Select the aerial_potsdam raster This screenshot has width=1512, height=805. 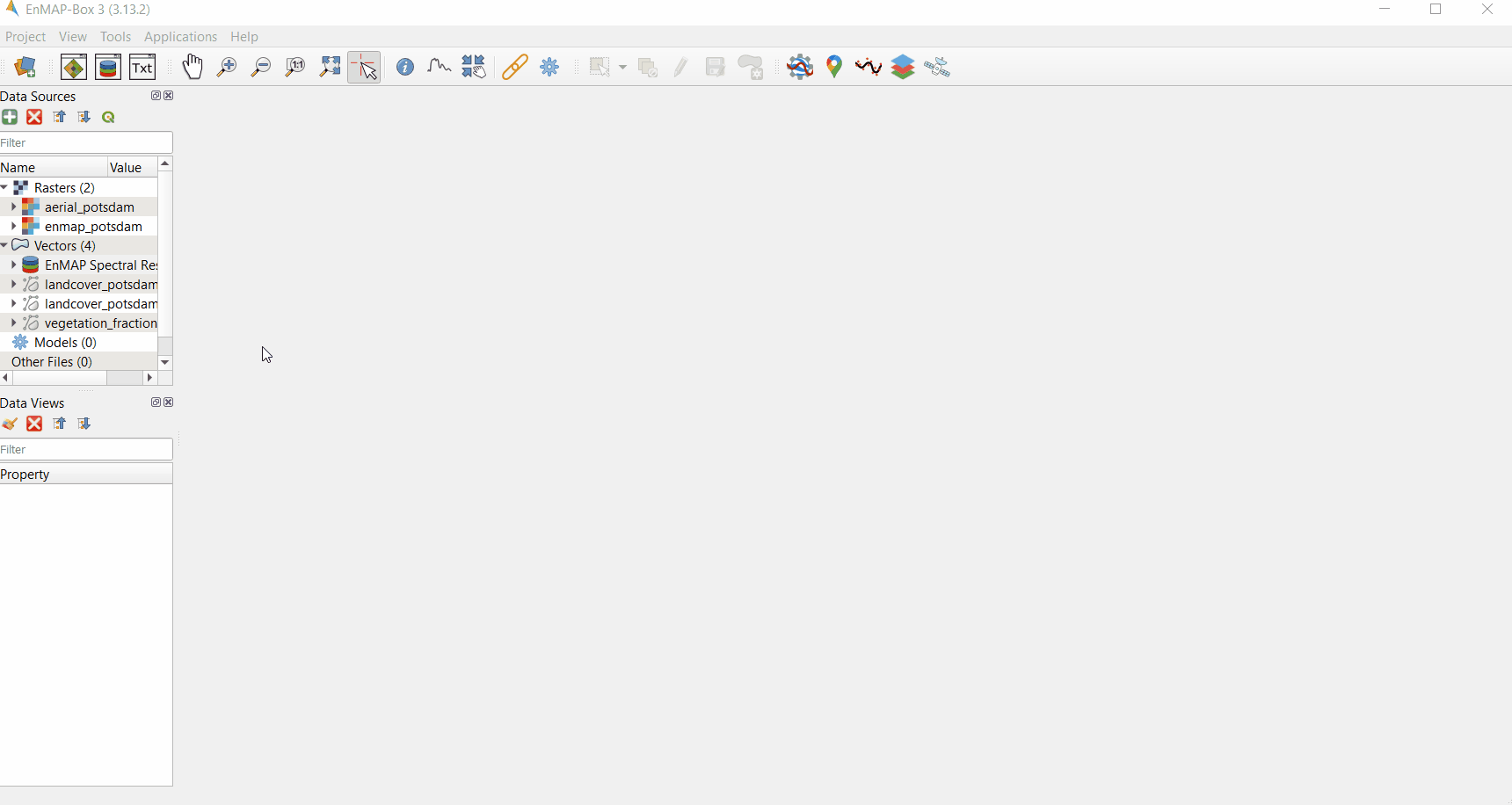click(x=90, y=207)
